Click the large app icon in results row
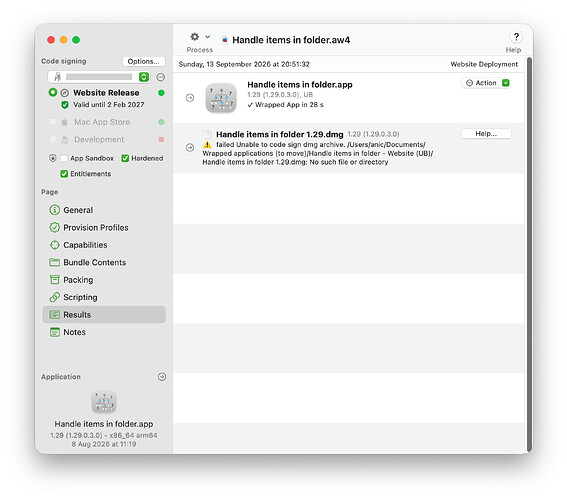This screenshot has height=500, width=567. tap(221, 98)
